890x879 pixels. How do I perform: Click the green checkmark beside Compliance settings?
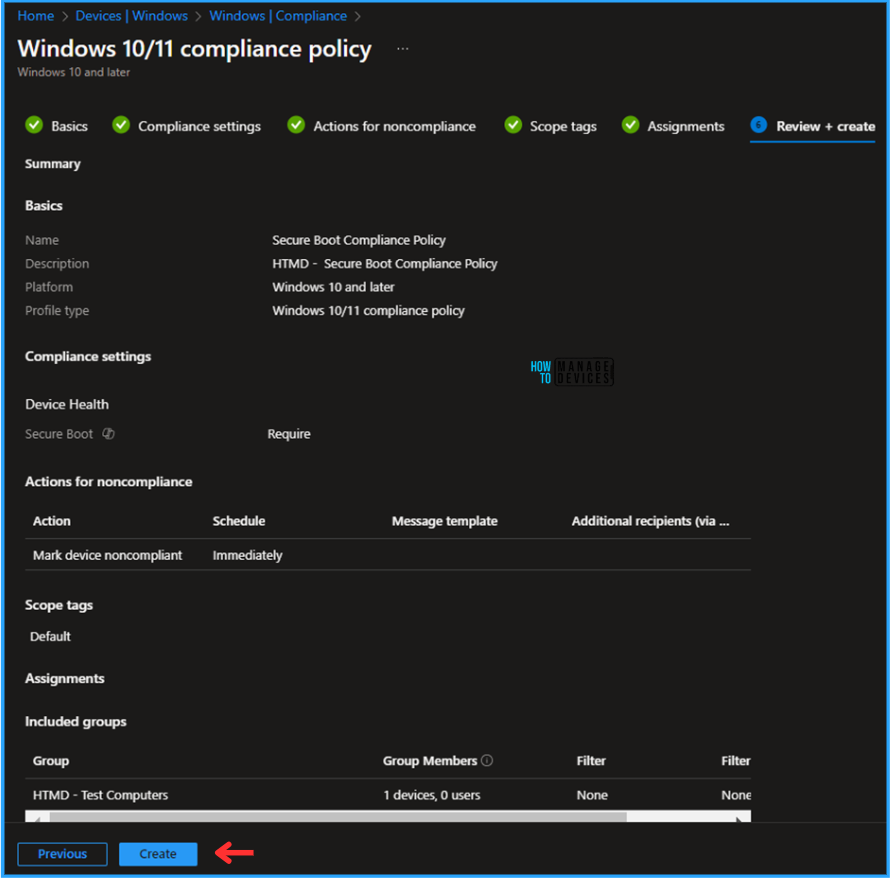(x=121, y=125)
